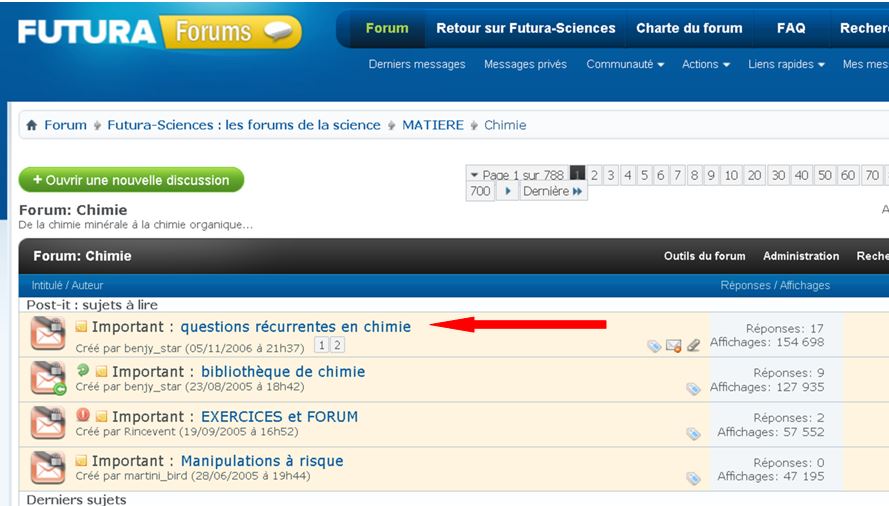The image size is (889, 506).
Task: Click yellow note icon beside questions récurrentes
Action: (x=82, y=326)
